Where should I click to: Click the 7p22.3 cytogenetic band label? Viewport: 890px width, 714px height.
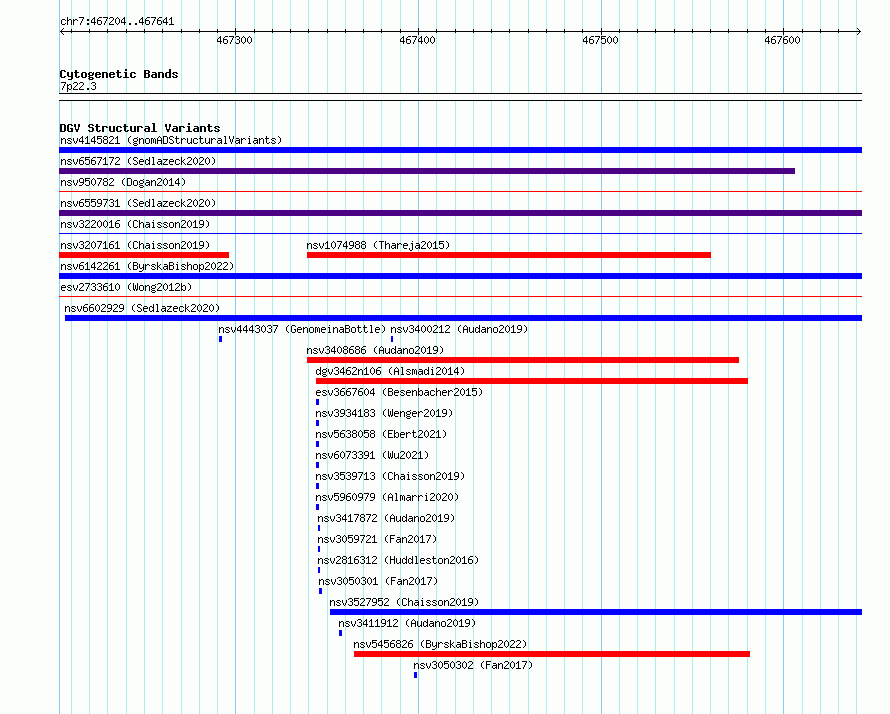click(x=78, y=86)
